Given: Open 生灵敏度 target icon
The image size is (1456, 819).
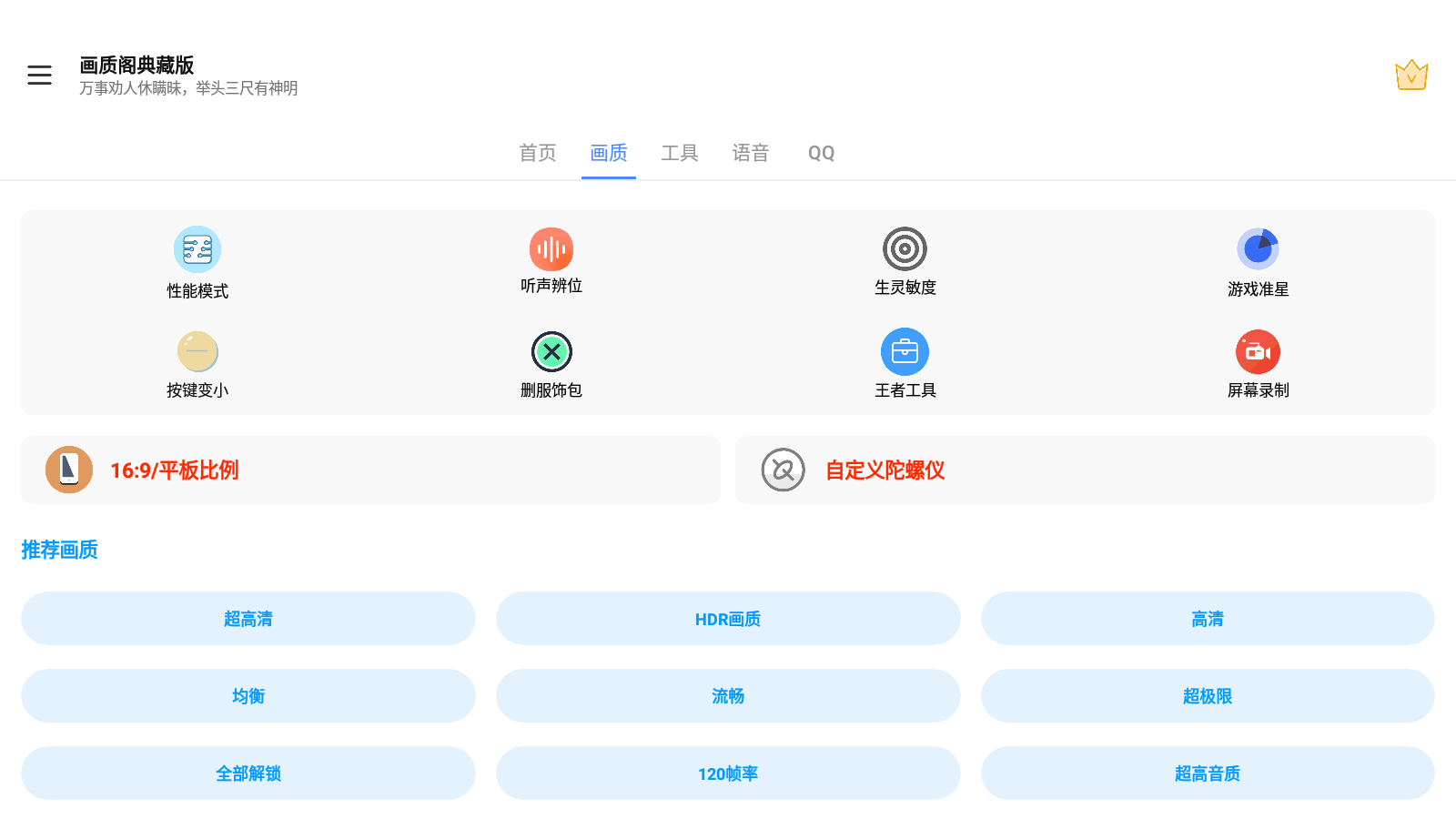Looking at the screenshot, I should (905, 248).
